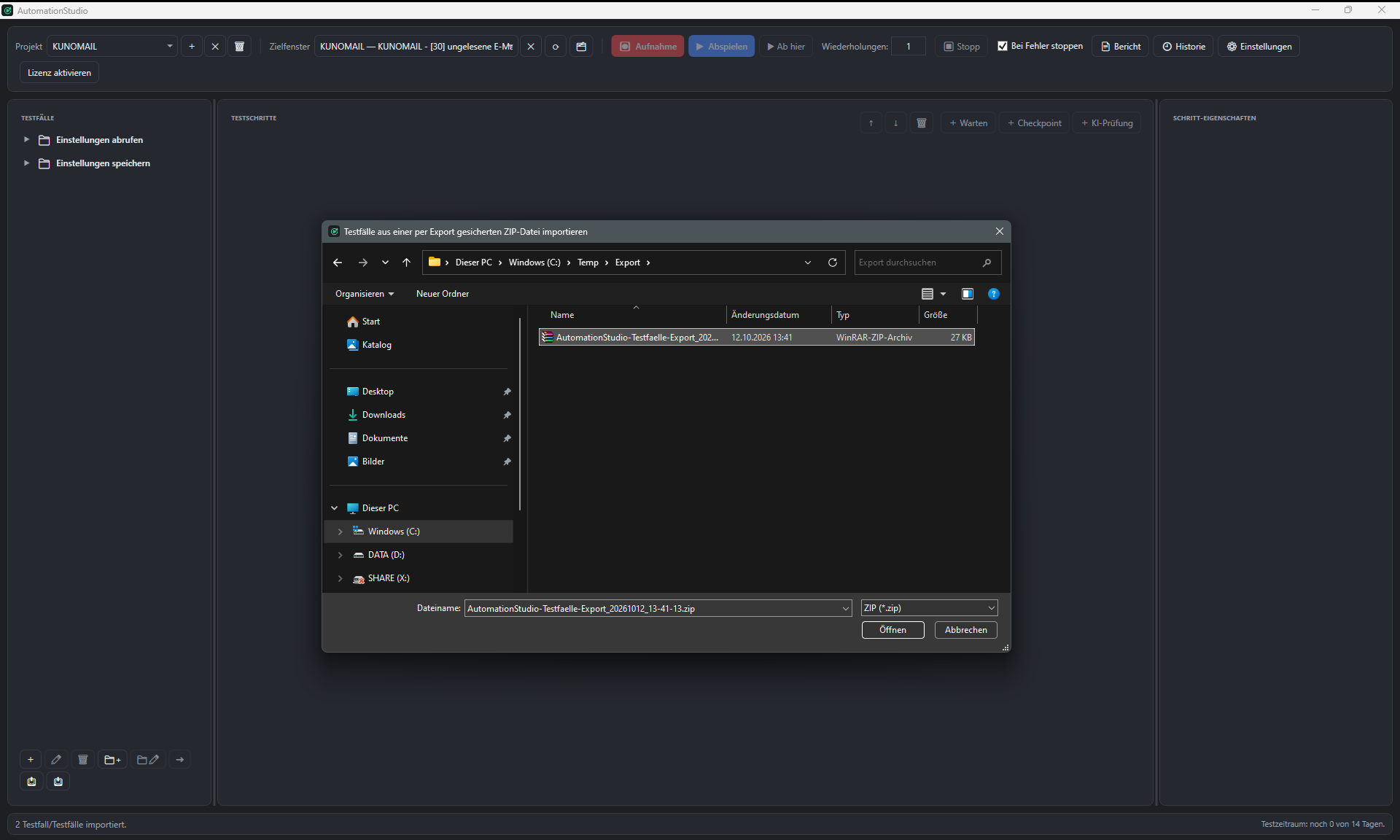Screen dimensions: 1400x840
Task: Open help in the file dialog
Action: (x=993, y=294)
